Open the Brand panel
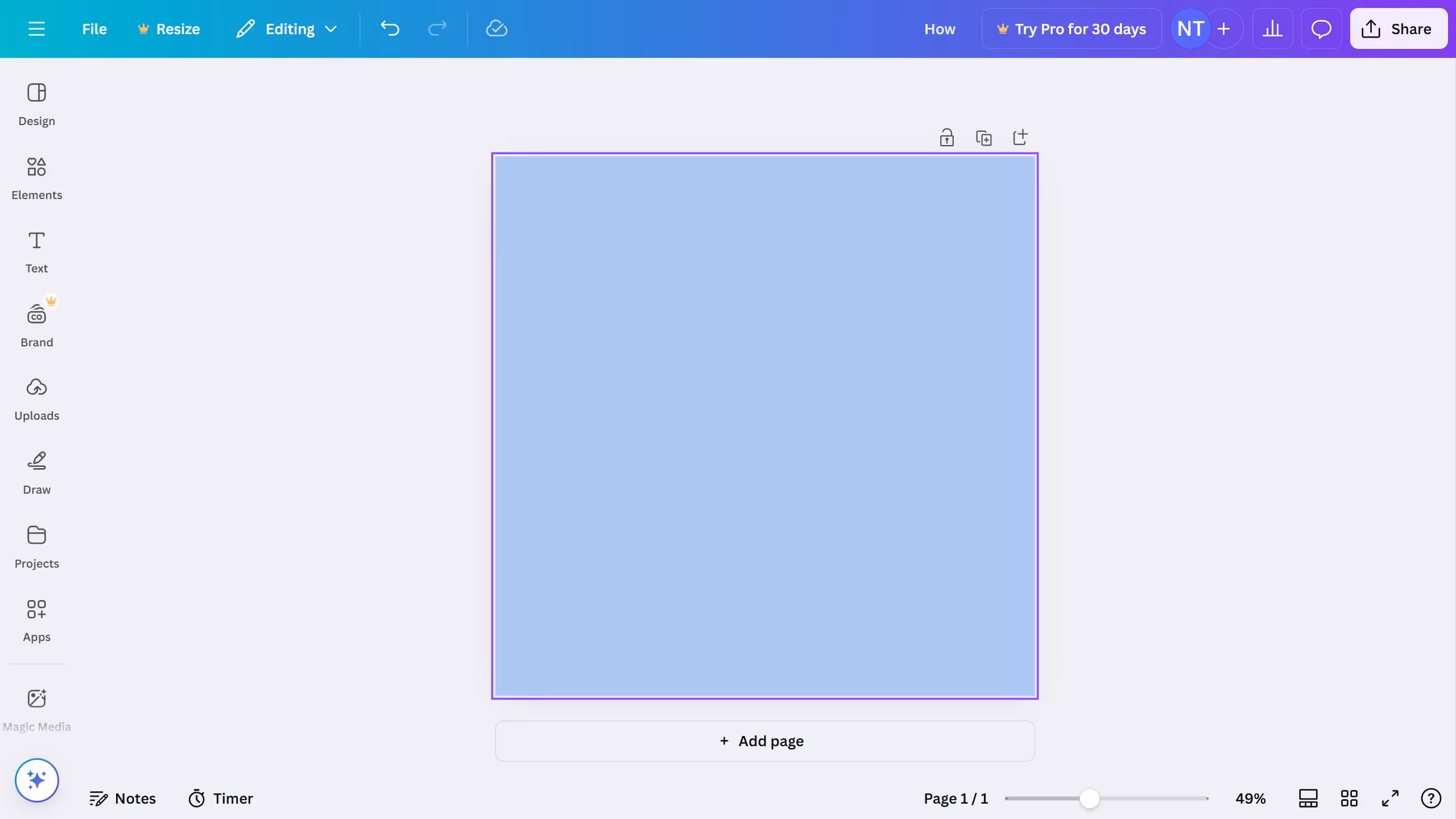Screen dimensions: 1456x819 coord(36,324)
